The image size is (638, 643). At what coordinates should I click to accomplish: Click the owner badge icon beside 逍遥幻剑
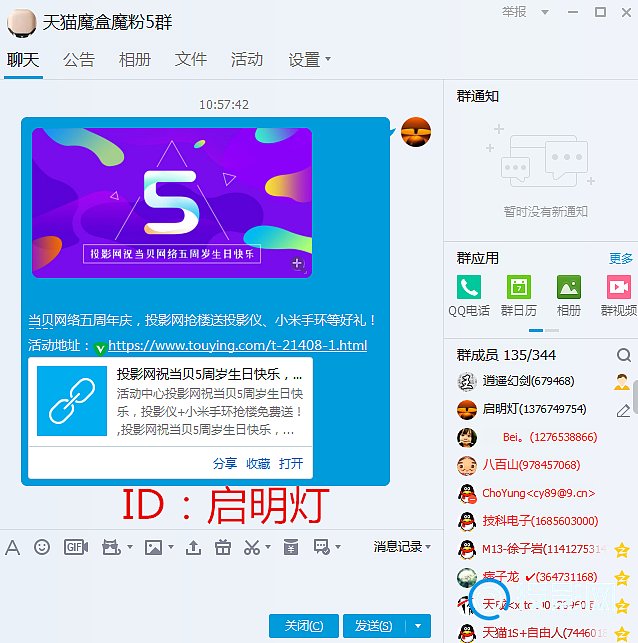pyautogui.click(x=622, y=382)
